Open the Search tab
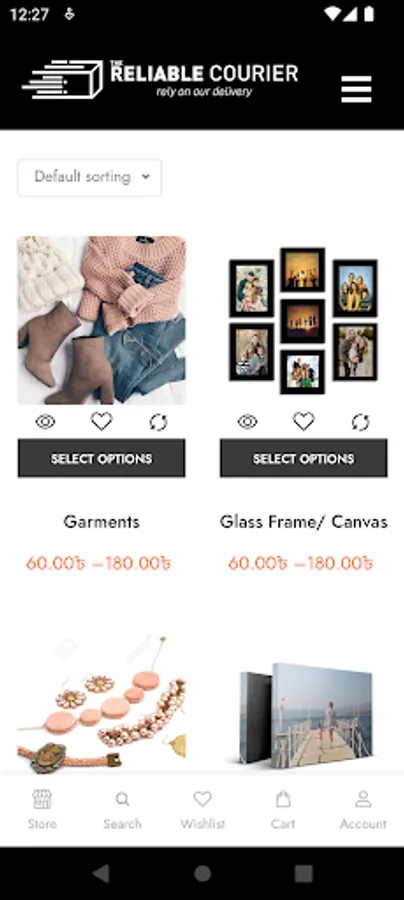404x900 pixels. (122, 810)
